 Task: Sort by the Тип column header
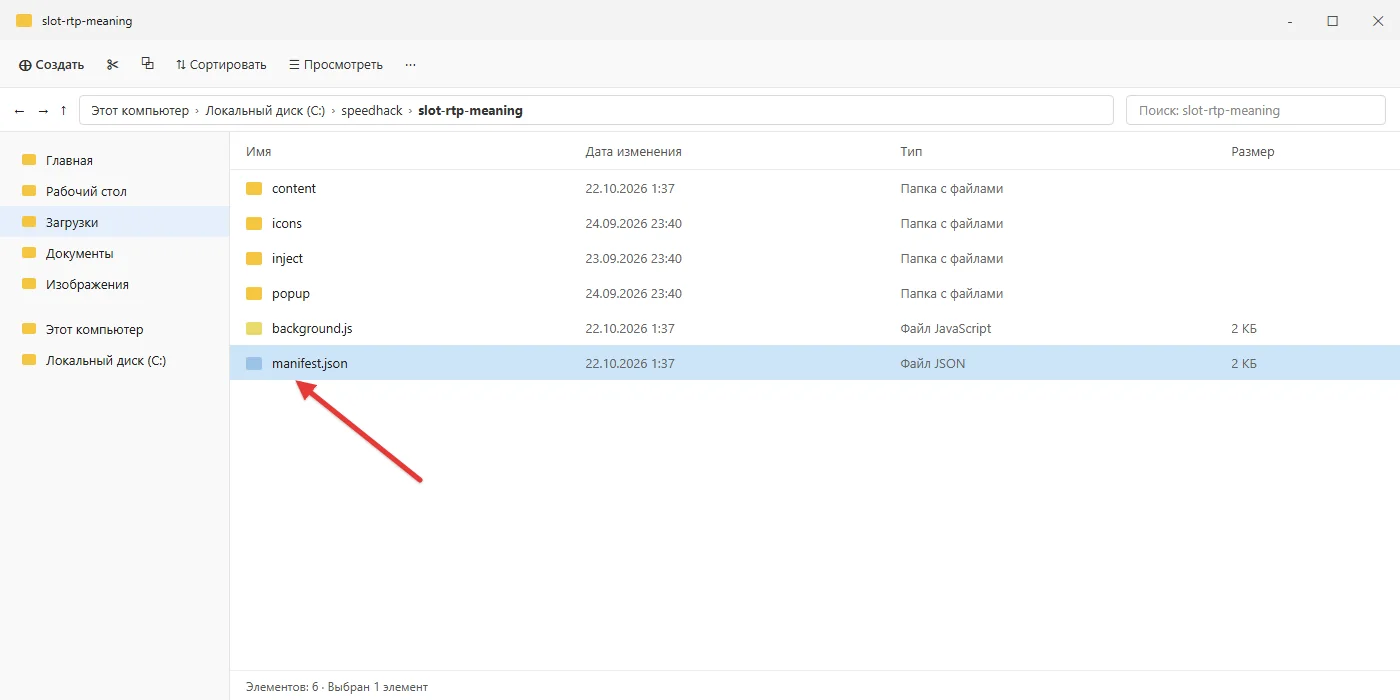pyautogui.click(x=911, y=152)
